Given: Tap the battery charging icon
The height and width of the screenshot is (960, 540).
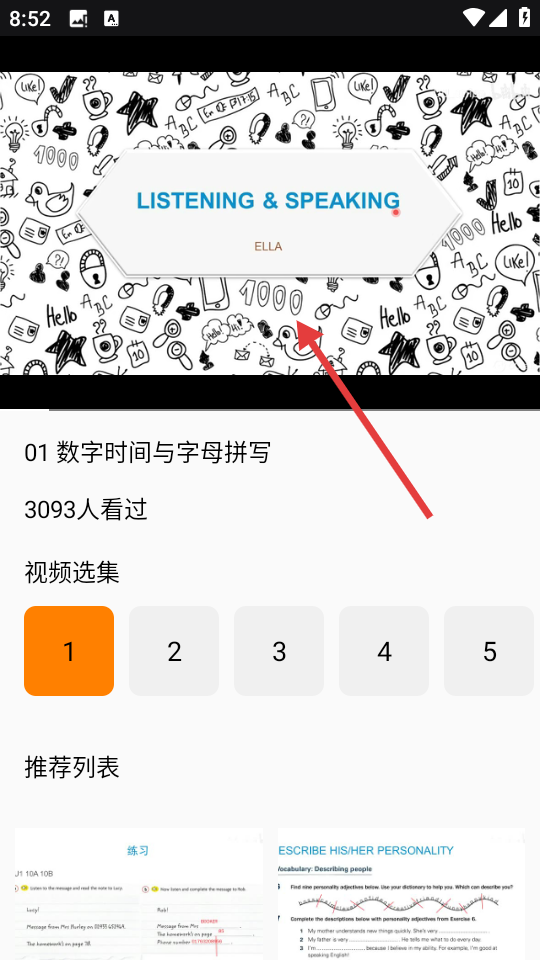Looking at the screenshot, I should 525,18.
